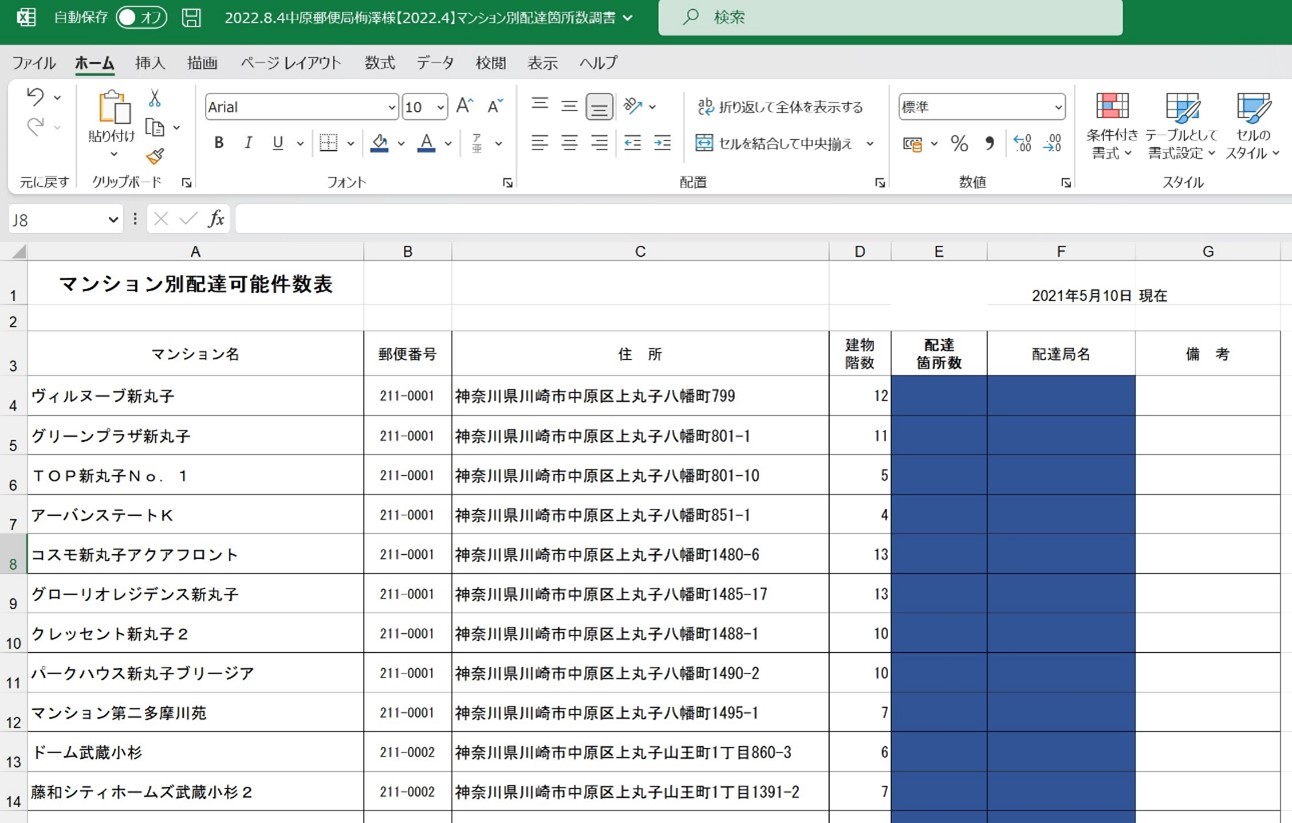Click Merge and Center (セルを結合して中央揃え)
1292x823 pixels.
774,143
